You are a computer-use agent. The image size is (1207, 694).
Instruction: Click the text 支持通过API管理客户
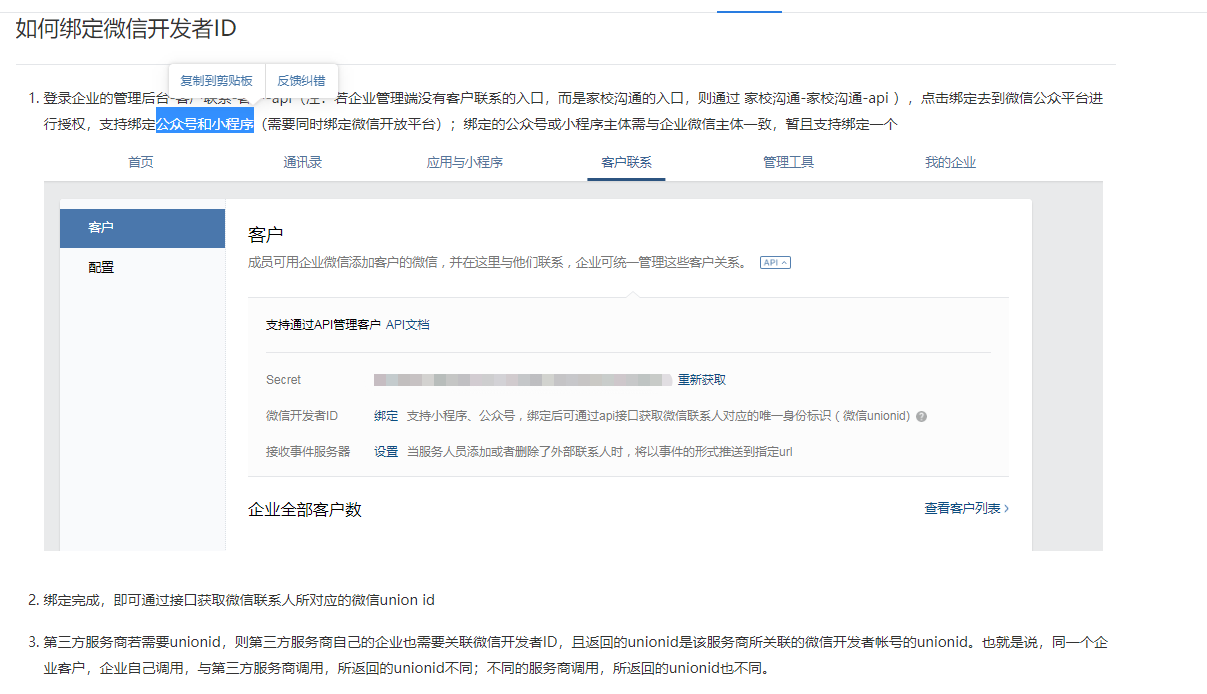click(323, 325)
